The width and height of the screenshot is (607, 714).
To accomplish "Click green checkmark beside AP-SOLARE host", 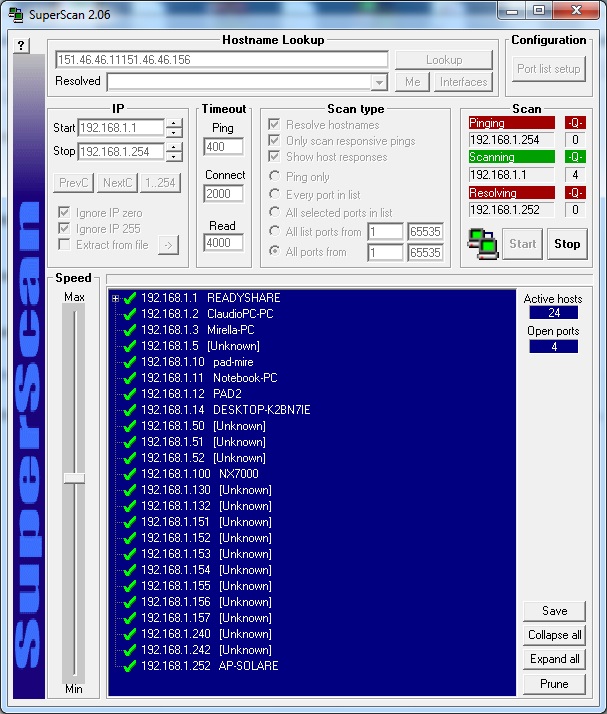I will [130, 666].
